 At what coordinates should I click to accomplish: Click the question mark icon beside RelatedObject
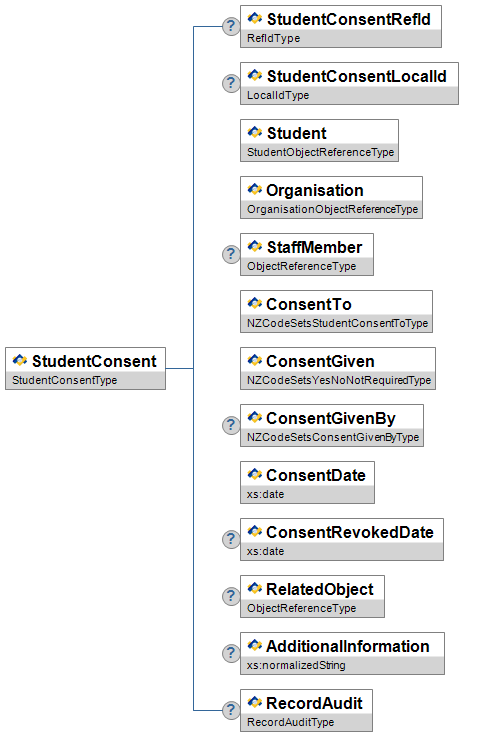231,596
